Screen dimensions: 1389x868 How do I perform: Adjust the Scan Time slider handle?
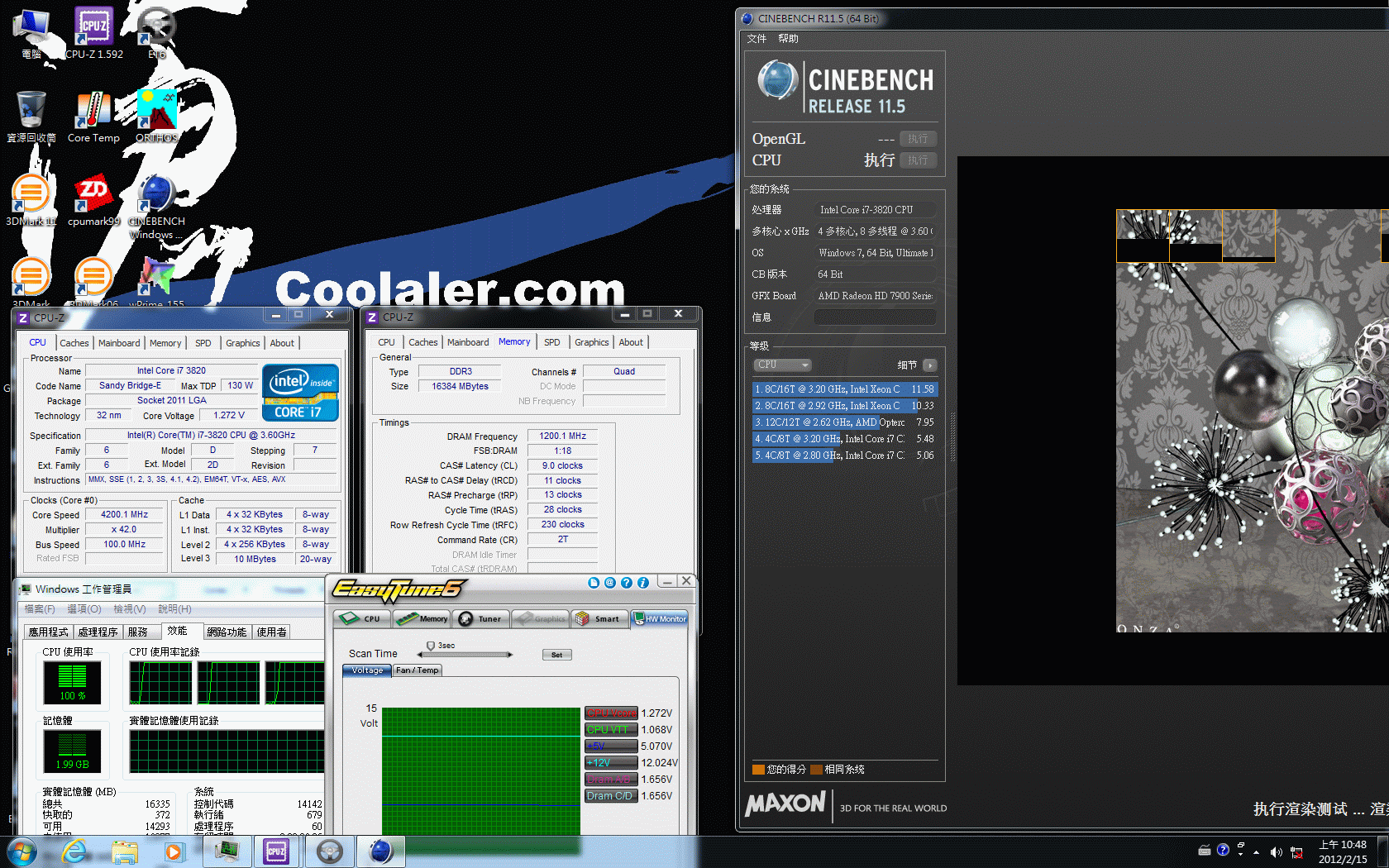pos(431,646)
